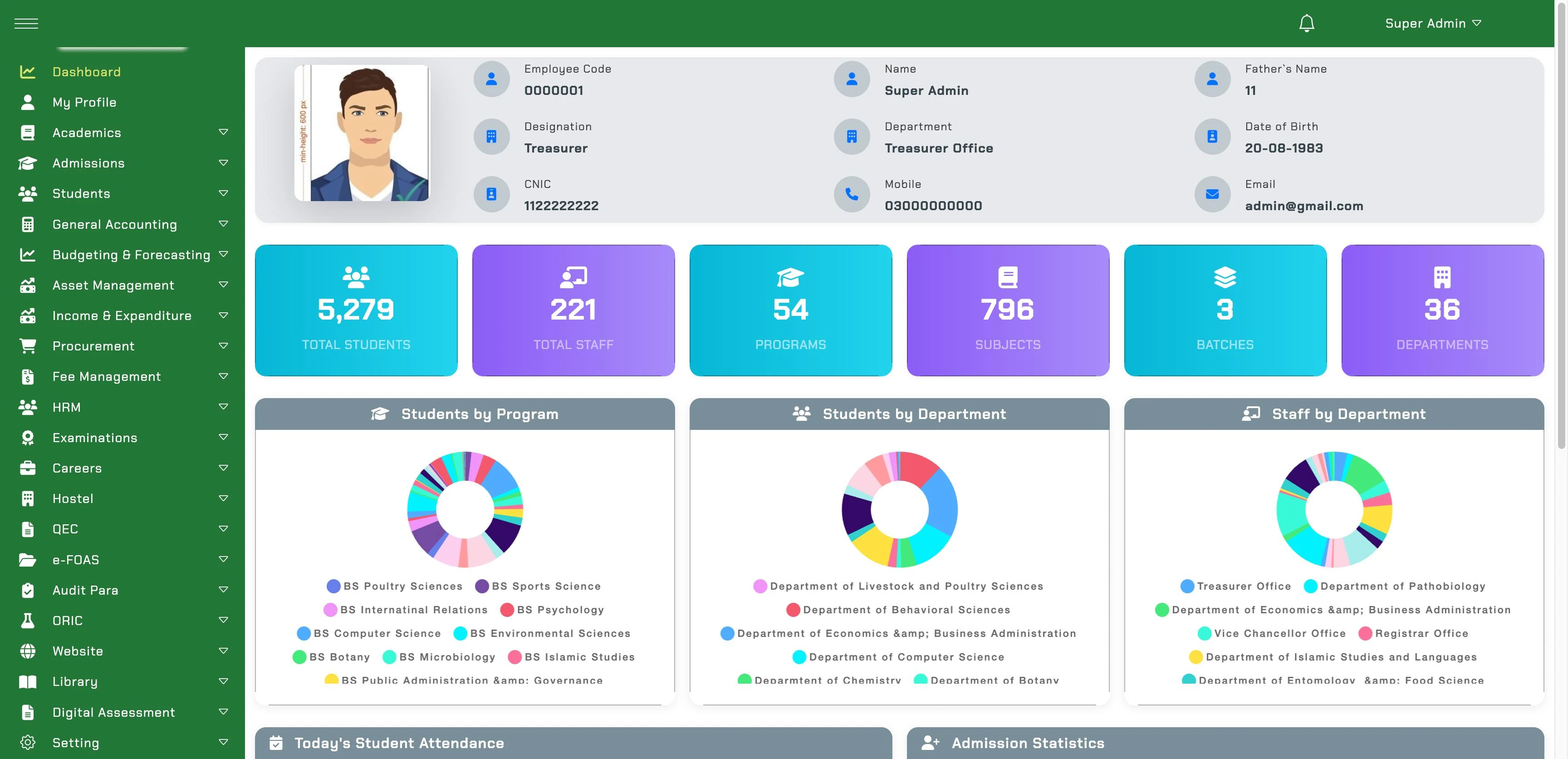This screenshot has height=759, width=1568.
Task: Click the Total Students 5,279 card
Action: [356, 310]
